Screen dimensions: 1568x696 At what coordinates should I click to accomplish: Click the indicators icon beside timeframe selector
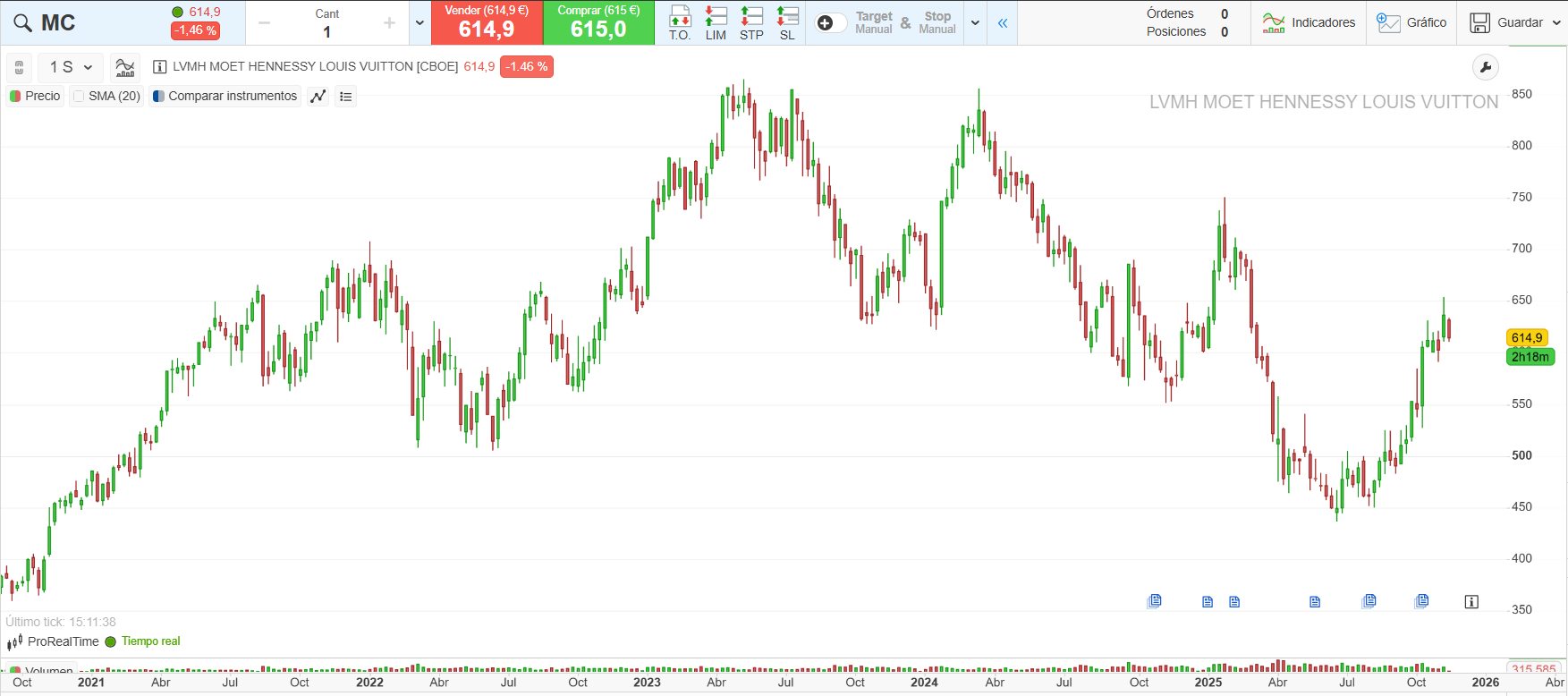pos(125,67)
